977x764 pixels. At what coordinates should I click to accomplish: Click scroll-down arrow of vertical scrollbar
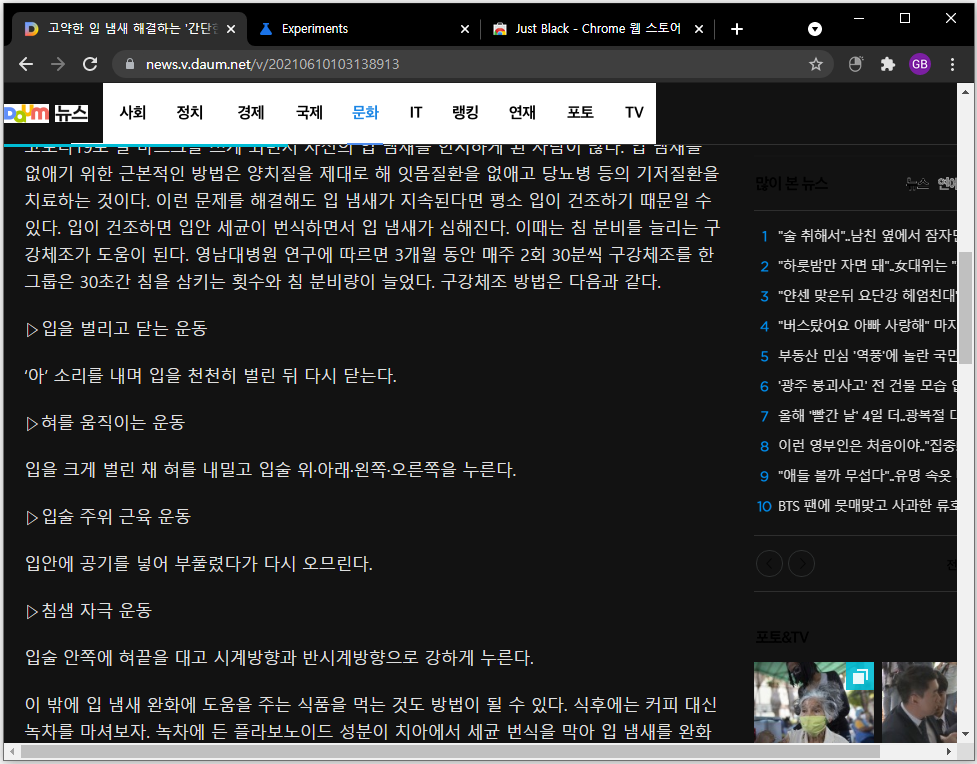[x=965, y=734]
